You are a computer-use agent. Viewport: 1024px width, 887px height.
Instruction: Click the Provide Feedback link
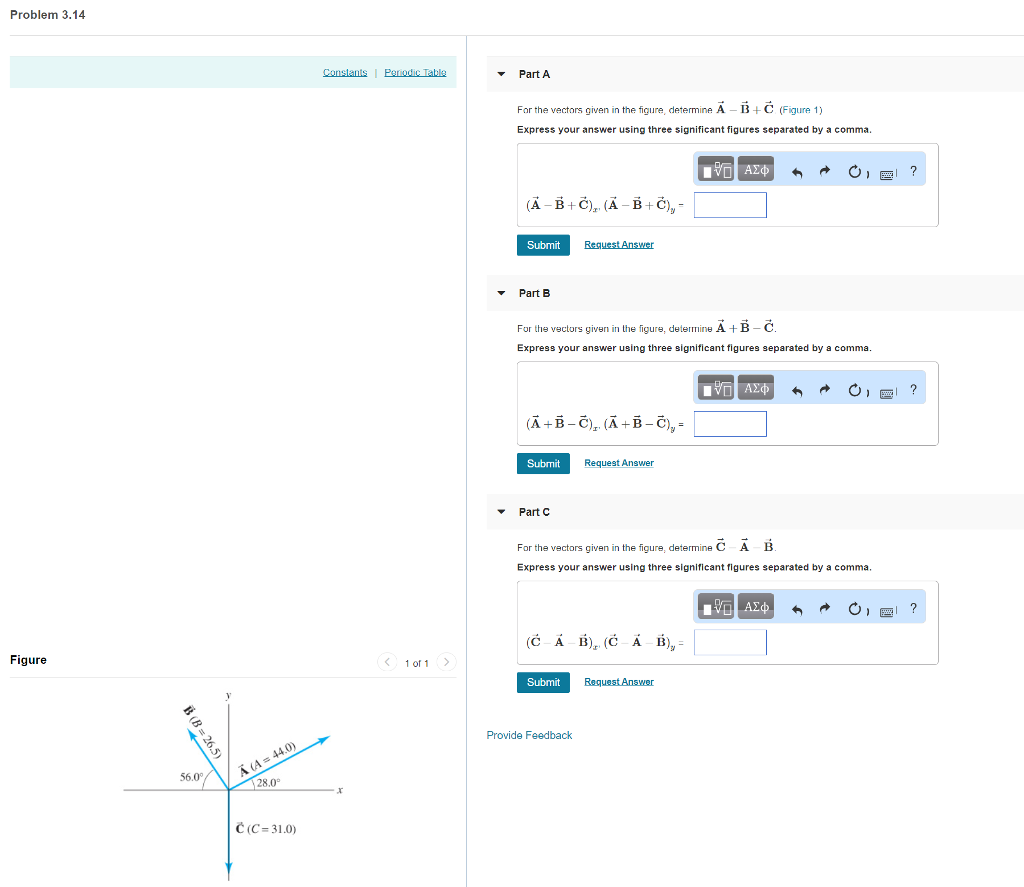click(529, 735)
